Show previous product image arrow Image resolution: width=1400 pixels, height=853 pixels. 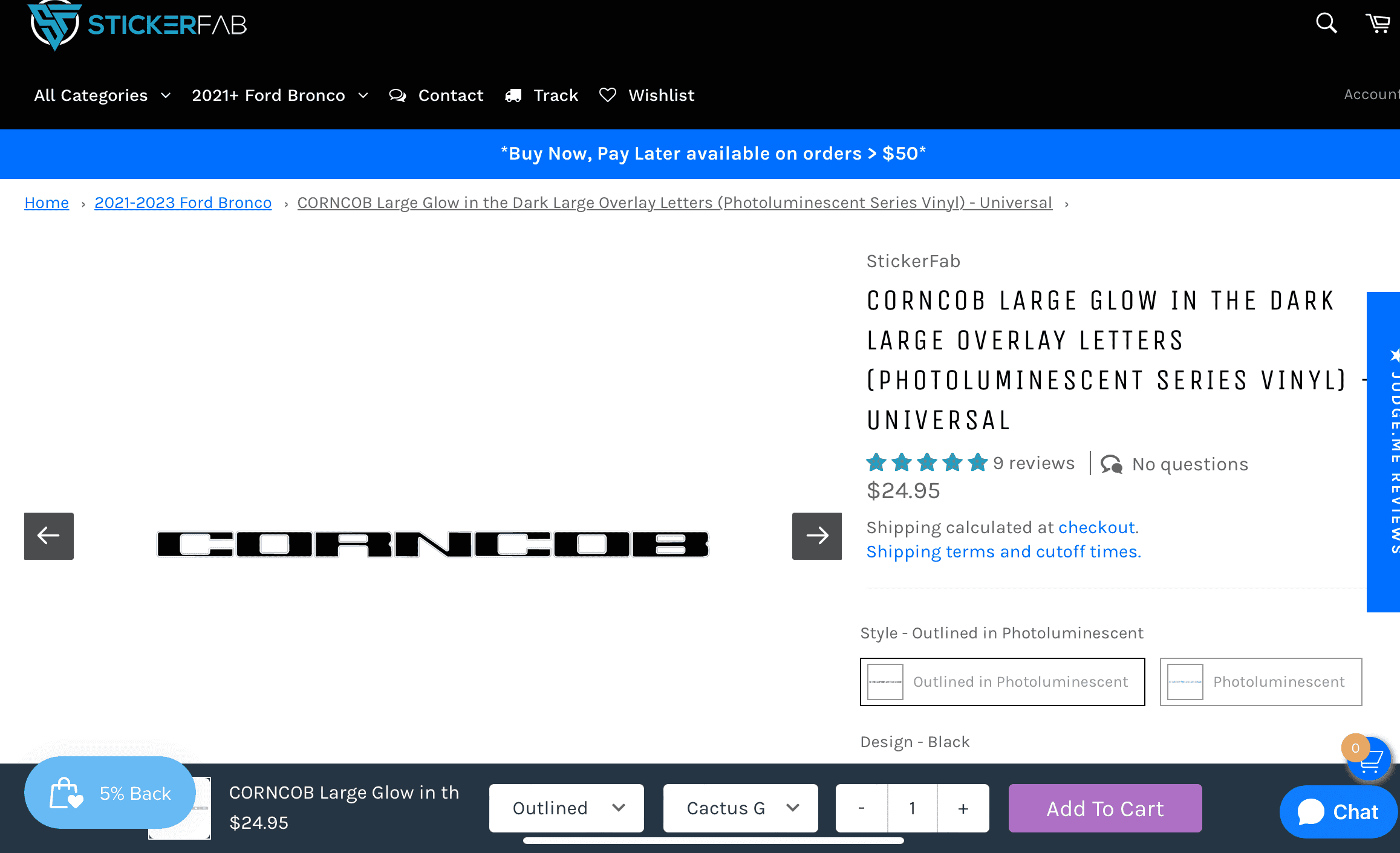(49, 536)
